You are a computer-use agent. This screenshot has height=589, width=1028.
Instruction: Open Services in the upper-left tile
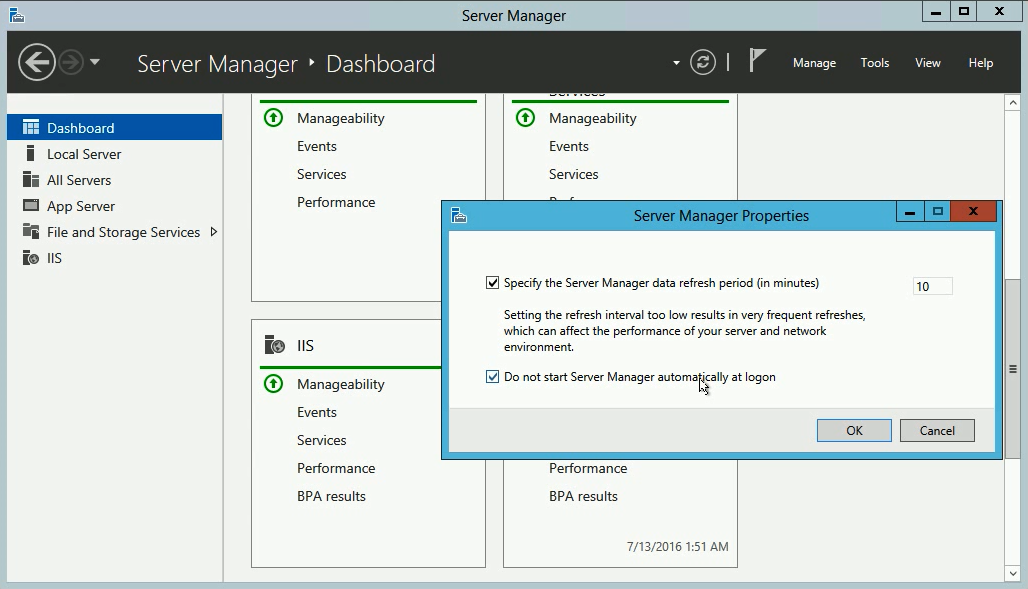tap(321, 174)
